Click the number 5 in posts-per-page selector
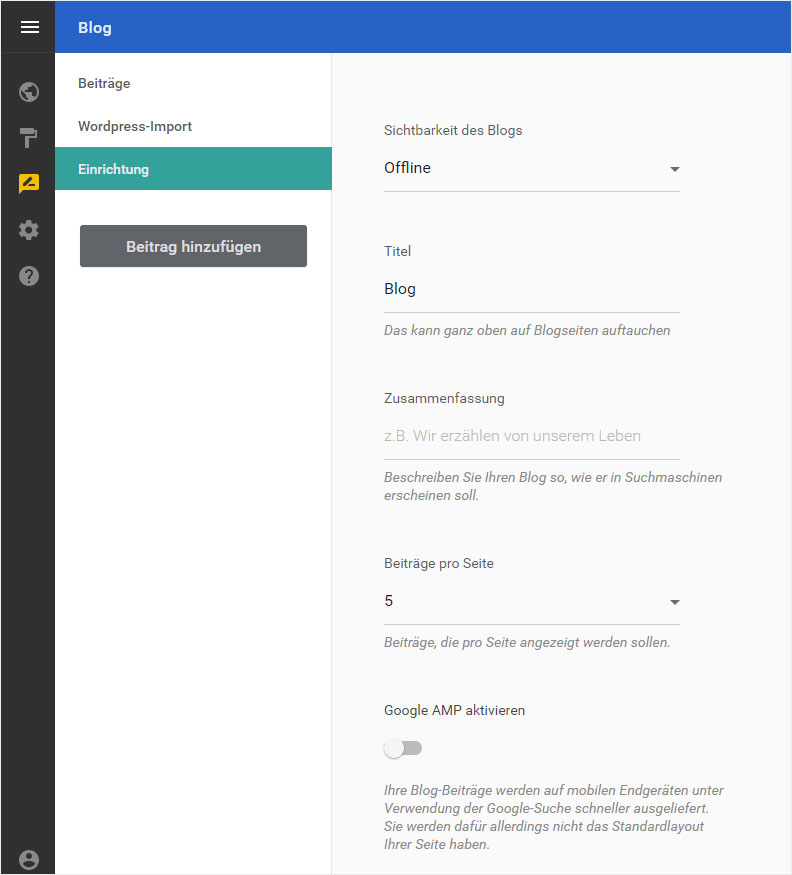Screen dimensions: 792x875 388,600
